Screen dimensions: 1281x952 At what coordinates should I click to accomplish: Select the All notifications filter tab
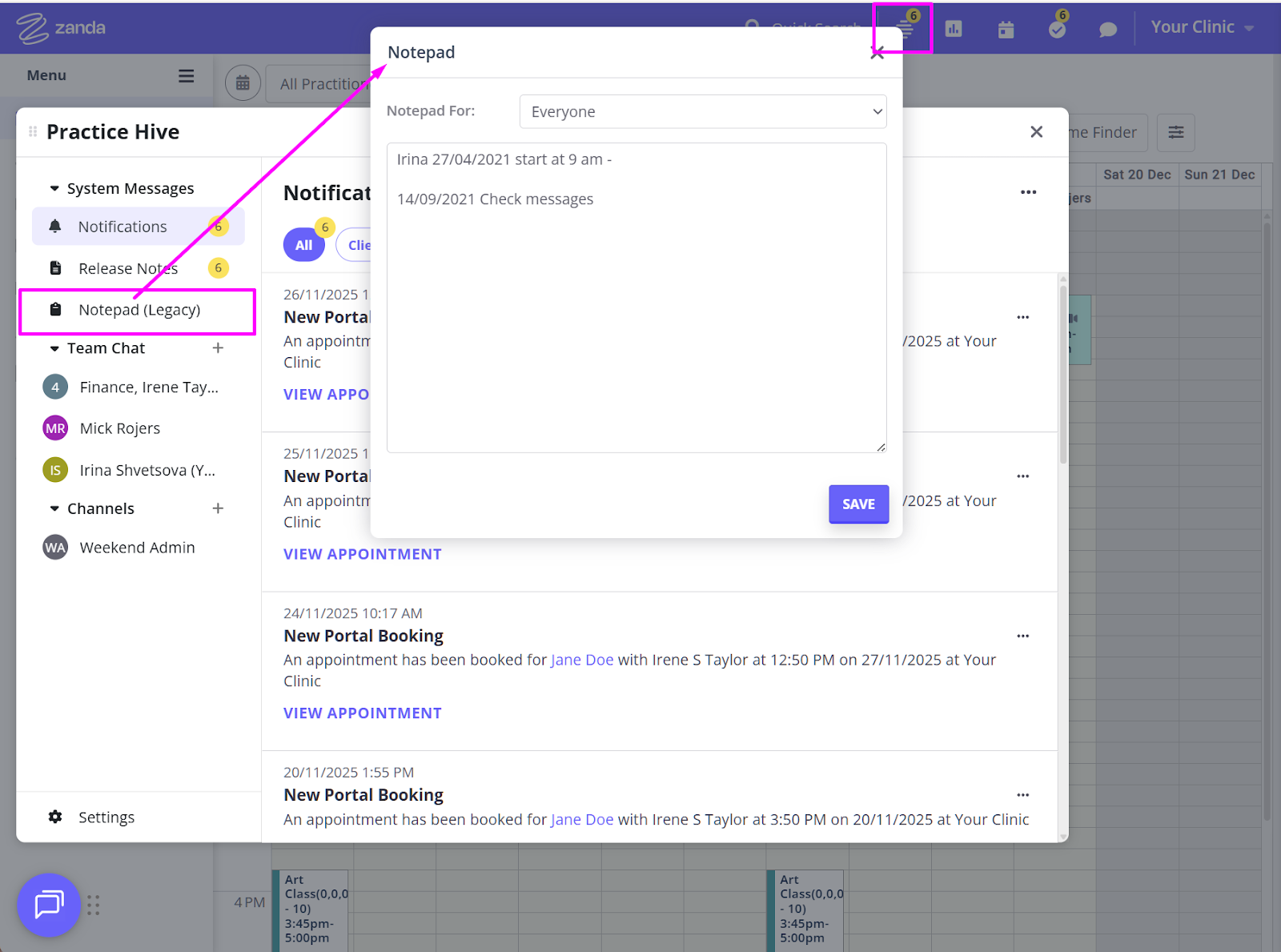[303, 246]
